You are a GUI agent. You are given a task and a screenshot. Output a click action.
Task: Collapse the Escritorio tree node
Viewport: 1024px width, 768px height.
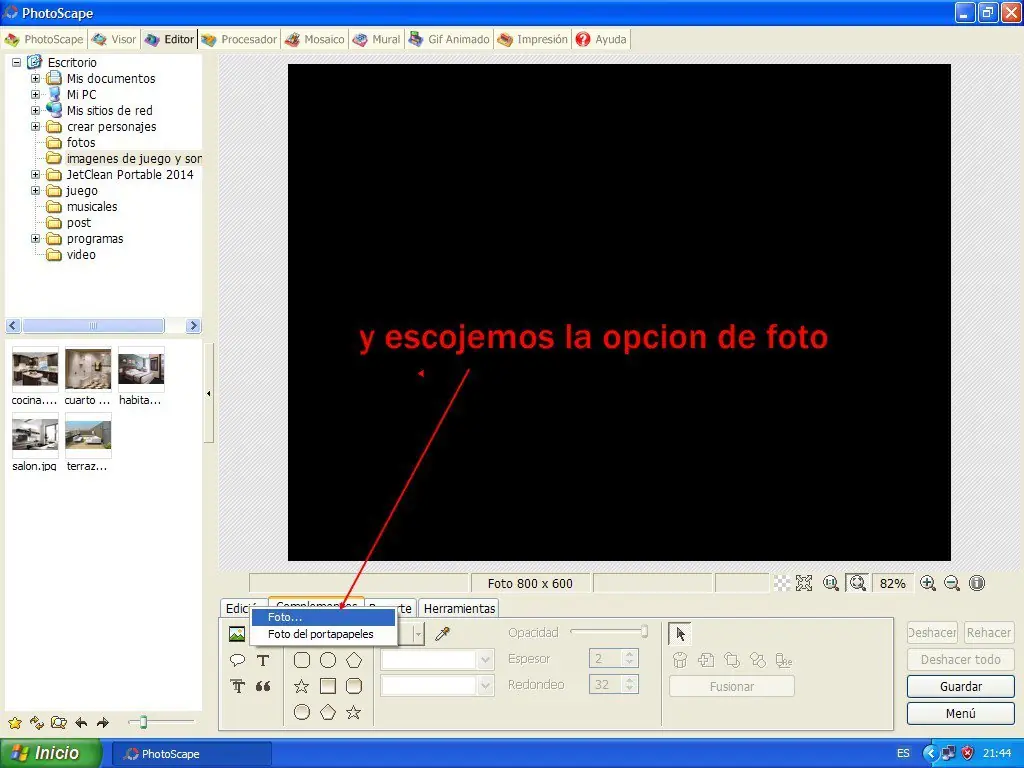click(x=16, y=63)
